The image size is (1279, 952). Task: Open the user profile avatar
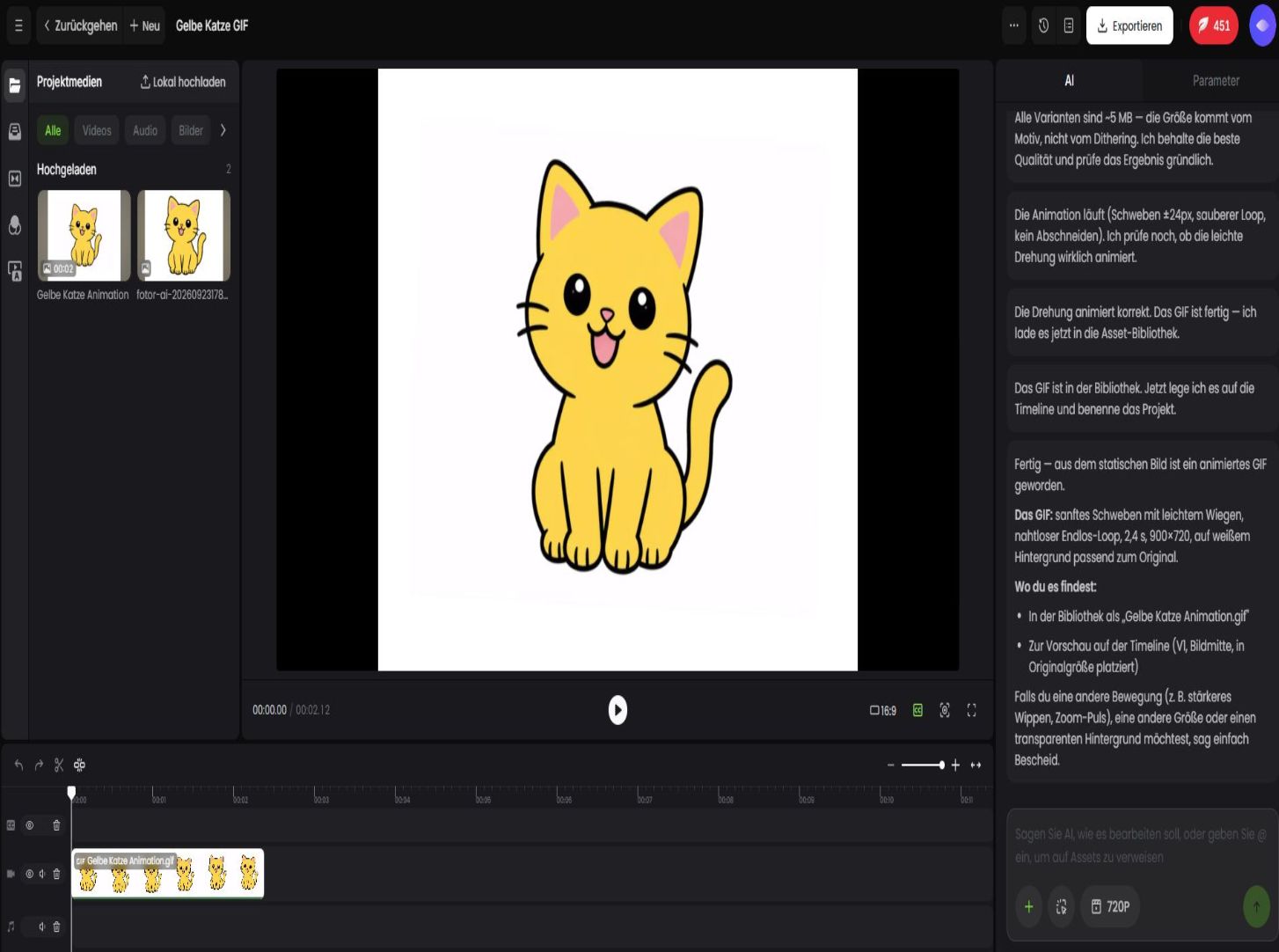(1262, 26)
